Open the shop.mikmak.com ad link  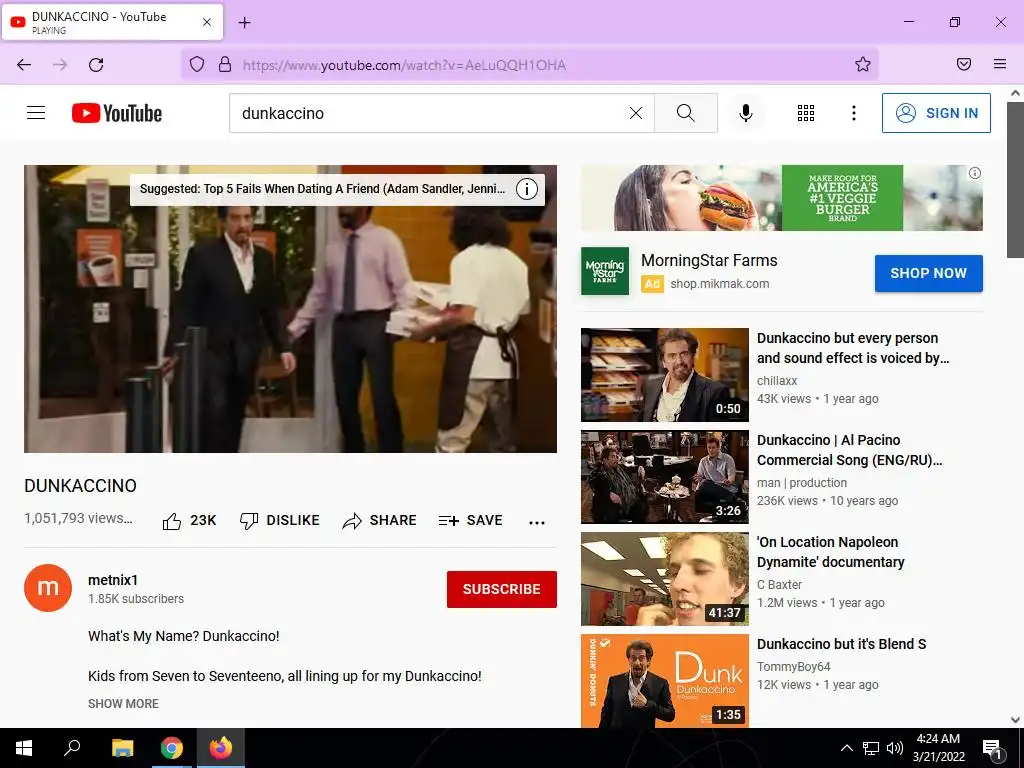720,283
